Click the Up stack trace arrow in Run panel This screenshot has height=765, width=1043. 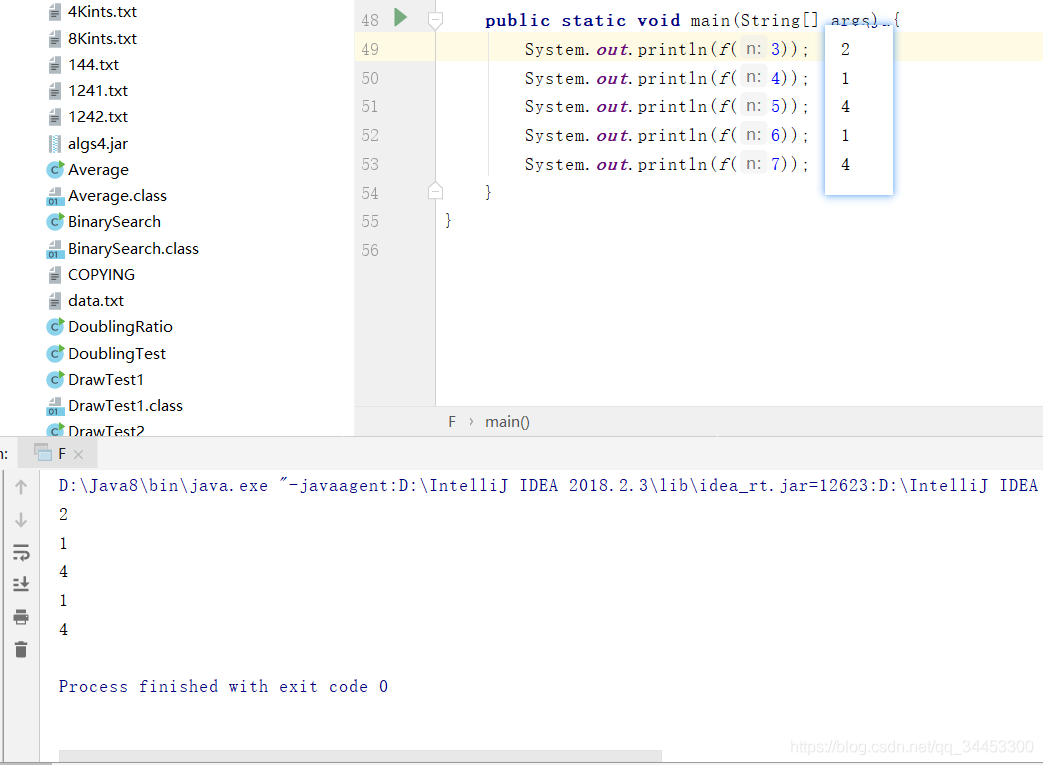pyautogui.click(x=21, y=488)
